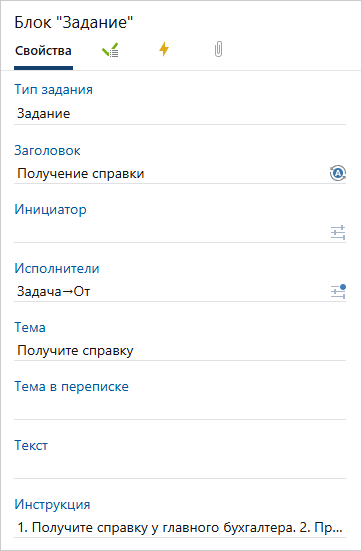Click the Тема в переписке label

click(71, 387)
